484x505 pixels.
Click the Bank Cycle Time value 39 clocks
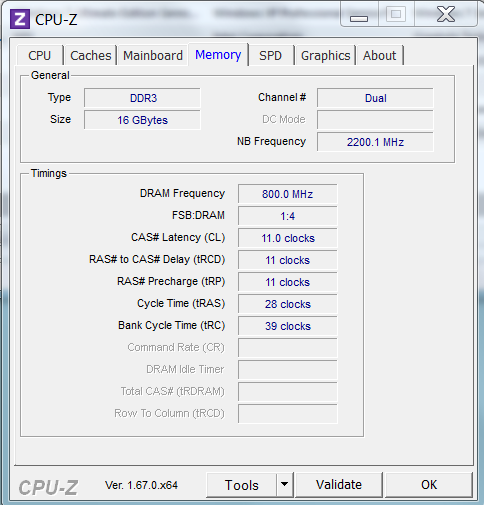tap(288, 326)
